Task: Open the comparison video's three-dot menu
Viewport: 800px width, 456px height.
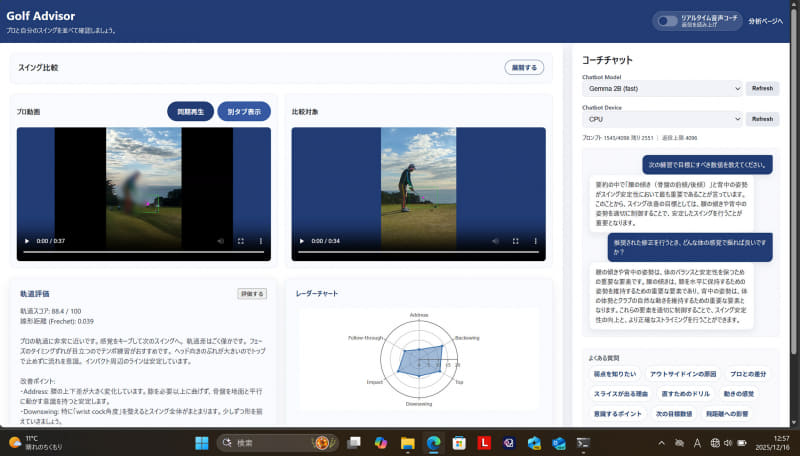Action: tap(535, 241)
